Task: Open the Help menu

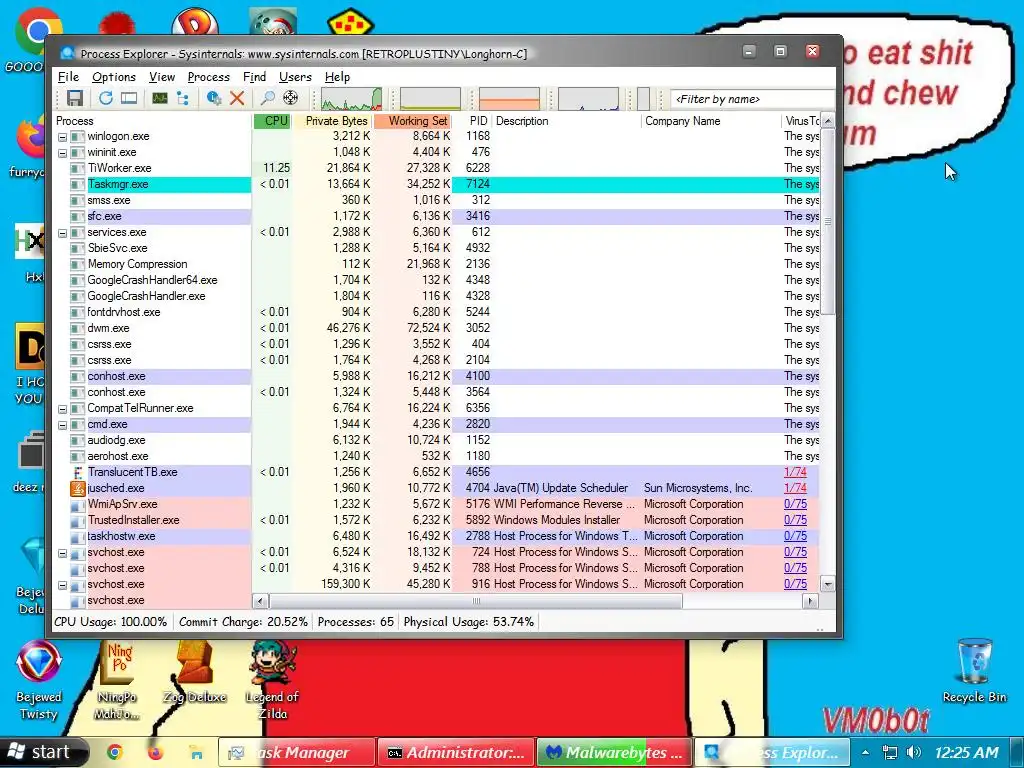Action: click(337, 77)
